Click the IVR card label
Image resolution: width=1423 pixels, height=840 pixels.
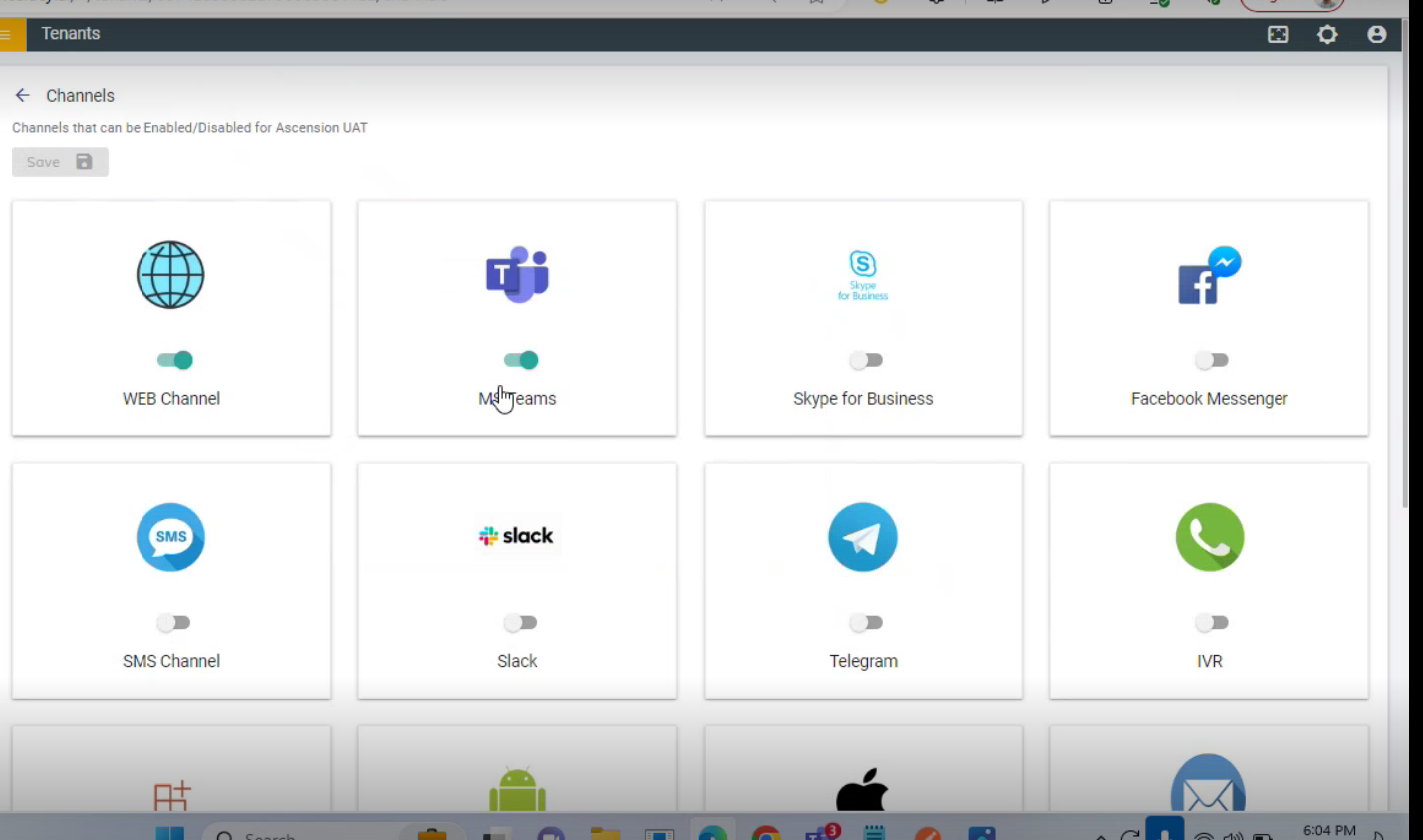pos(1209,661)
